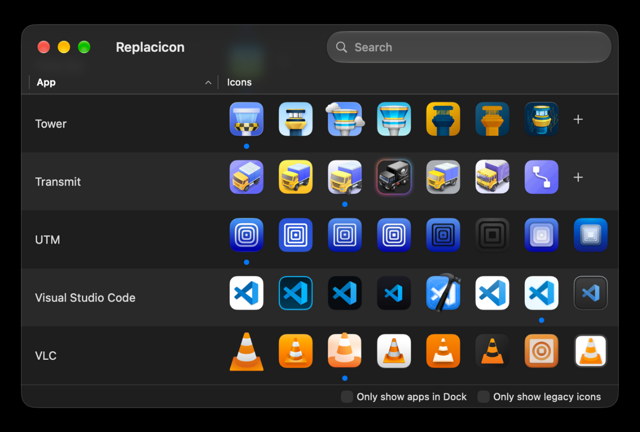Click in the Search field
Viewport: 640px width, 432px height.
tap(469, 47)
